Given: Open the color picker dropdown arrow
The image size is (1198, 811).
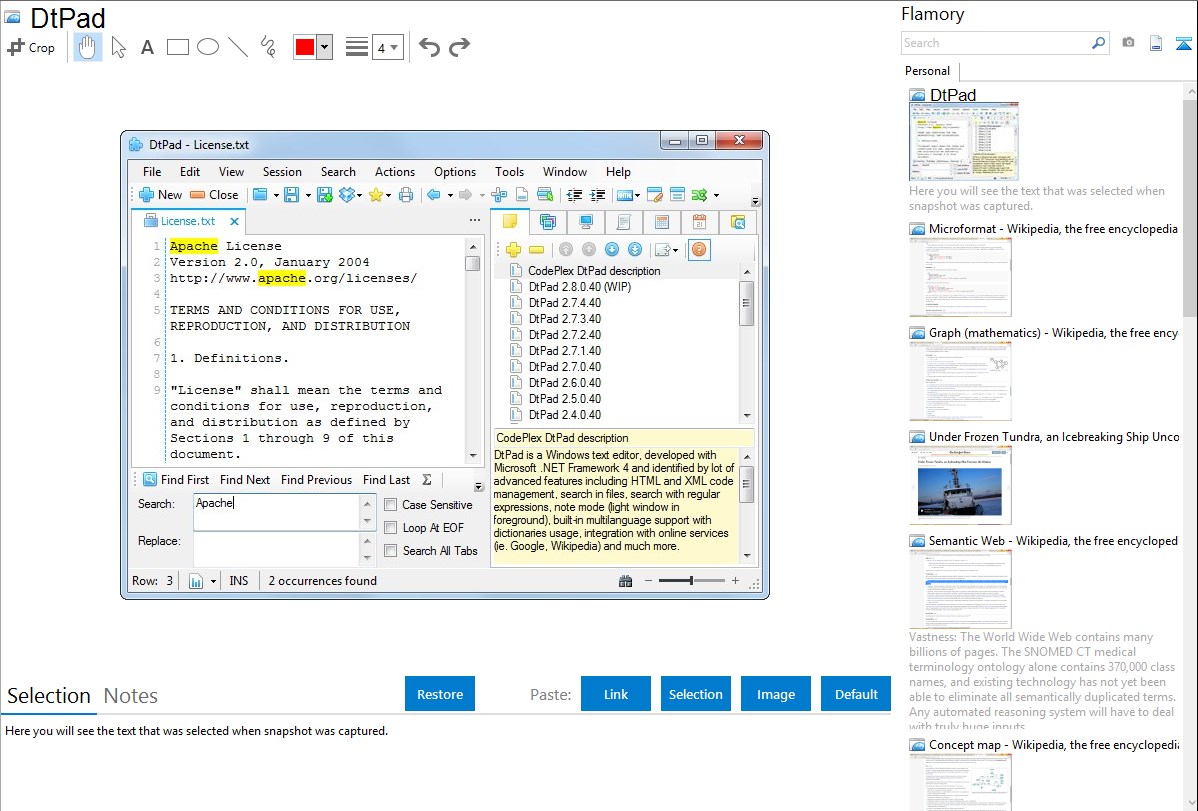Looking at the screenshot, I should [324, 48].
